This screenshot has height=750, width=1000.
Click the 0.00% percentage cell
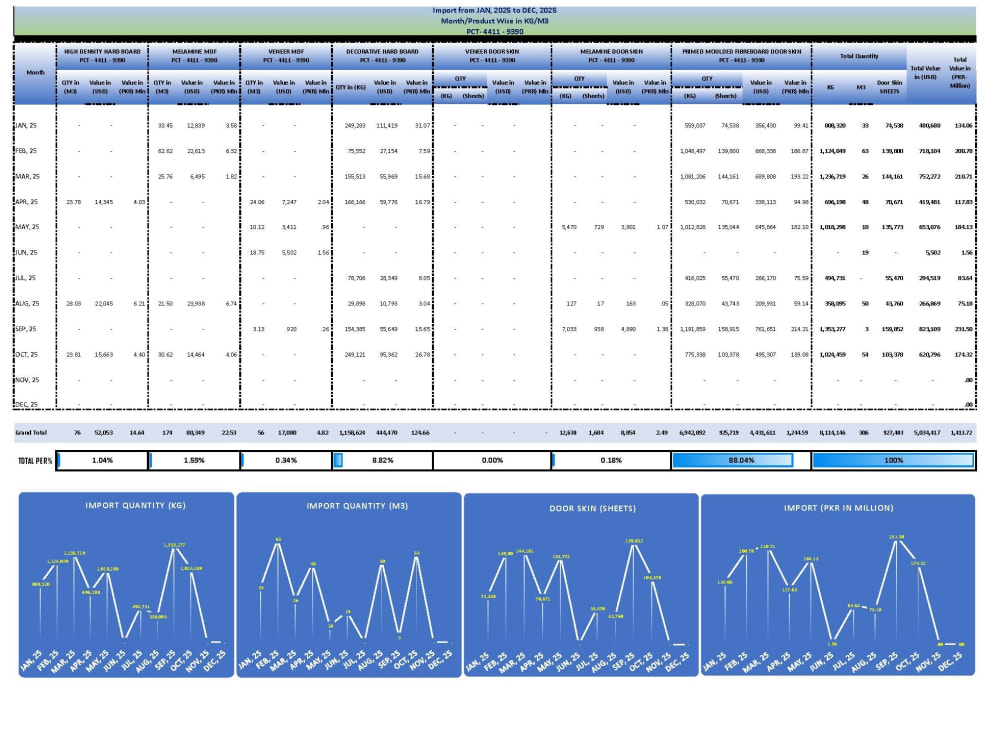pos(492,460)
